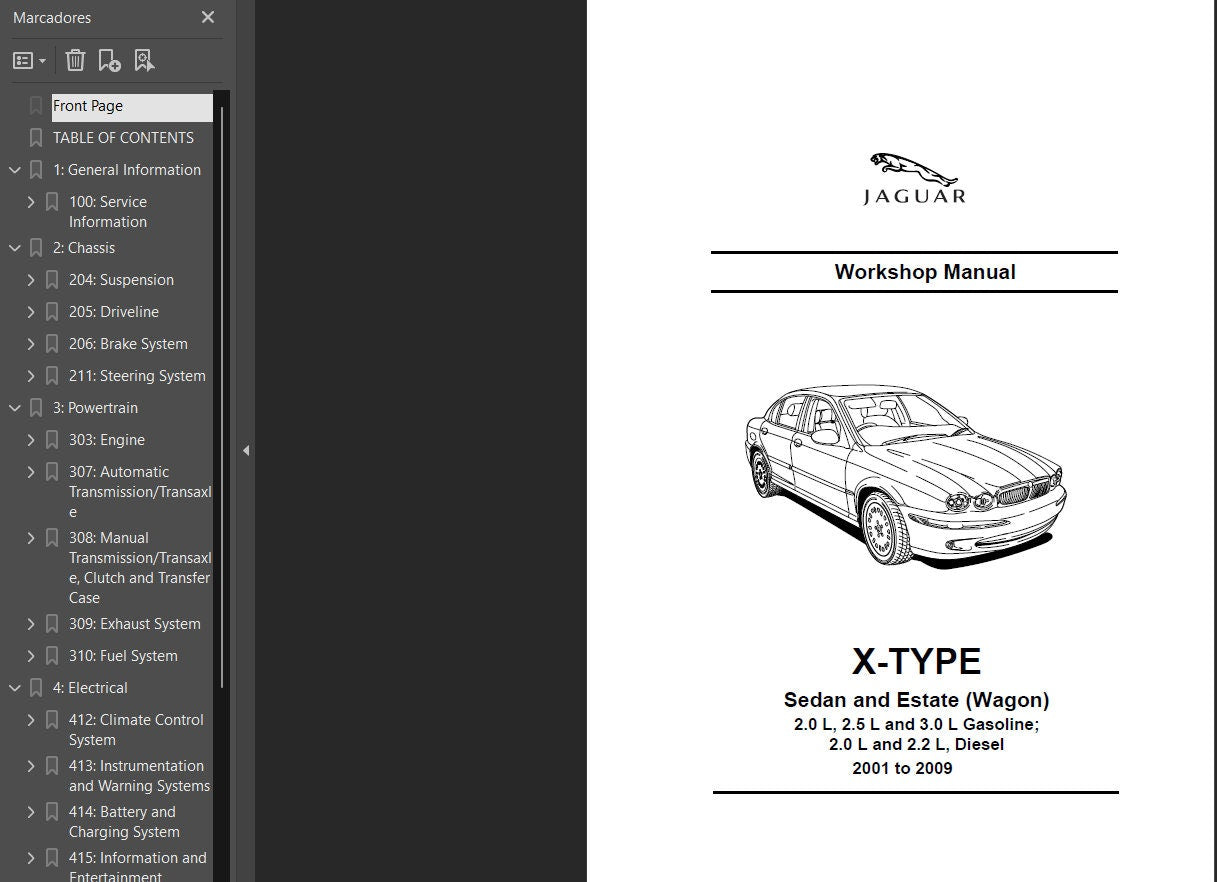This screenshot has height=882, width=1217.
Task: Go to 414: Battery and Charging System text
Action: [124, 822]
